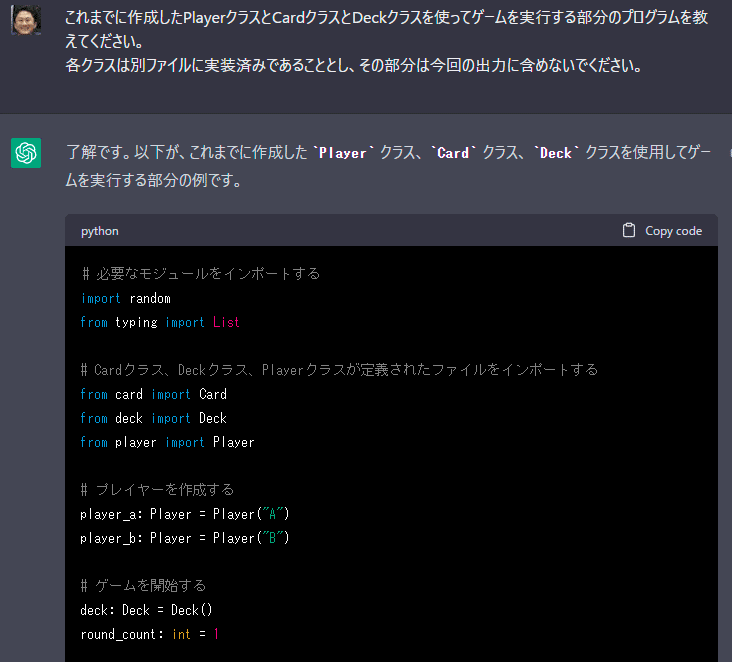Click the comment '# プレイヤーを作成する'
The height and width of the screenshot is (662, 732).
point(157,490)
